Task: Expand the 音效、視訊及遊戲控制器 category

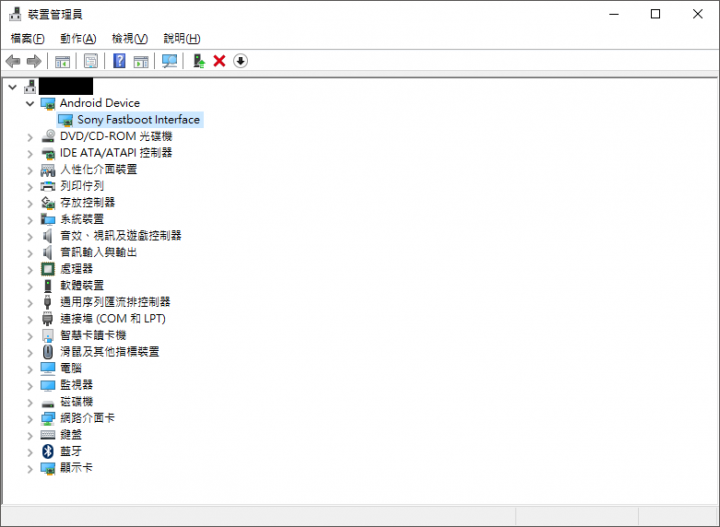Action: 30,236
